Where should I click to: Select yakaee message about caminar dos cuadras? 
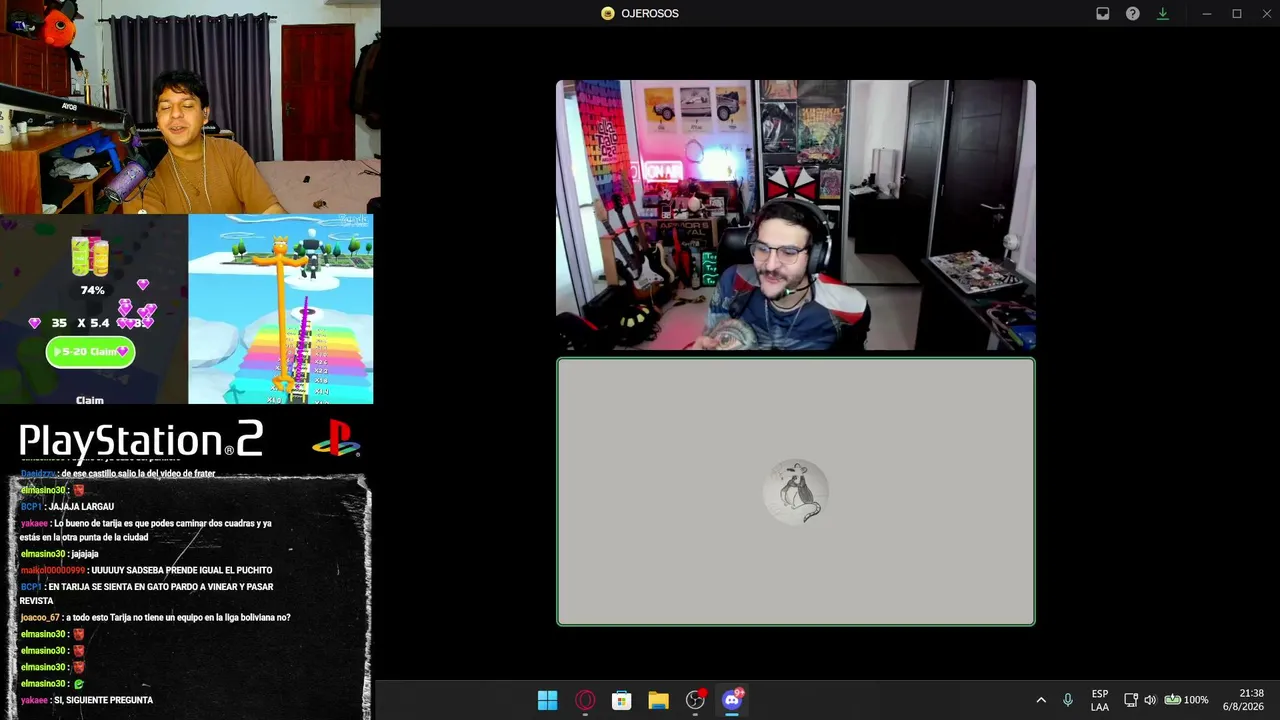point(146,530)
